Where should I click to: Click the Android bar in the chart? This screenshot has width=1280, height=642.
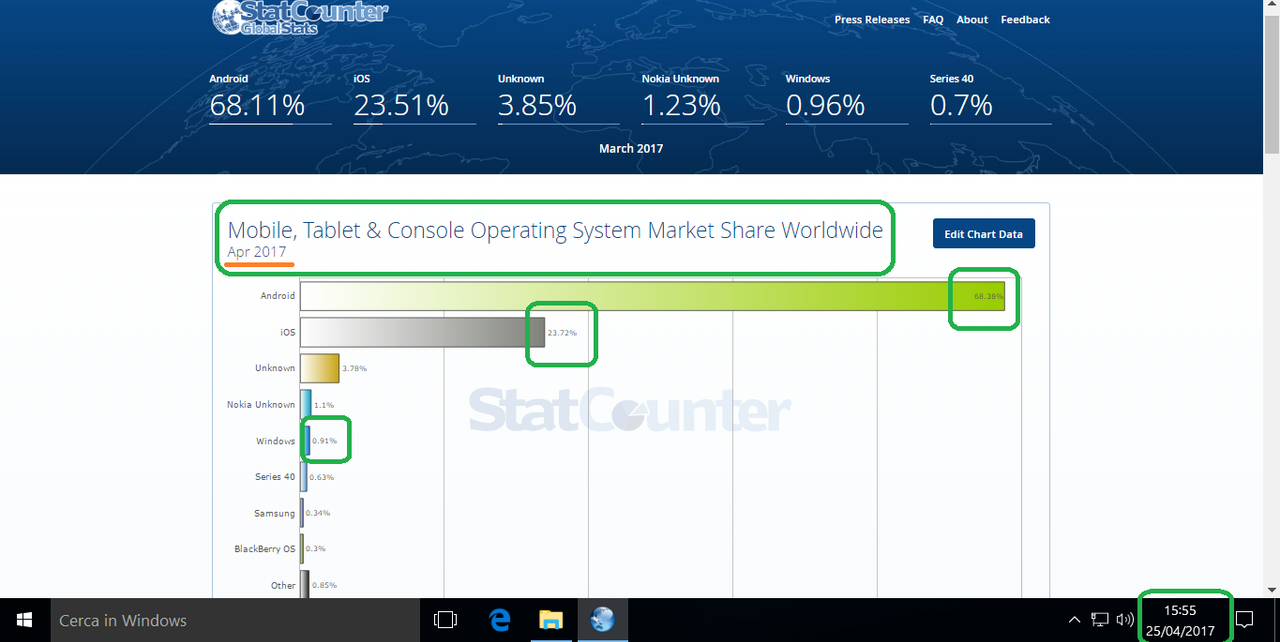tap(652, 296)
